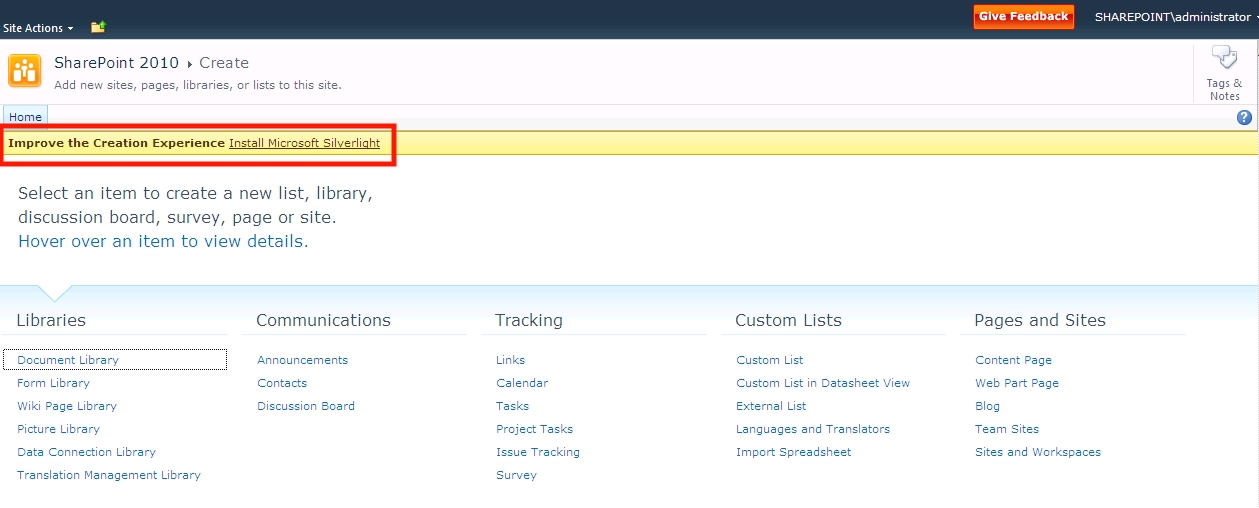Screen dimensions: 1259x508
Task: Click 'Improve the Creation Experience' text
Action: point(117,143)
